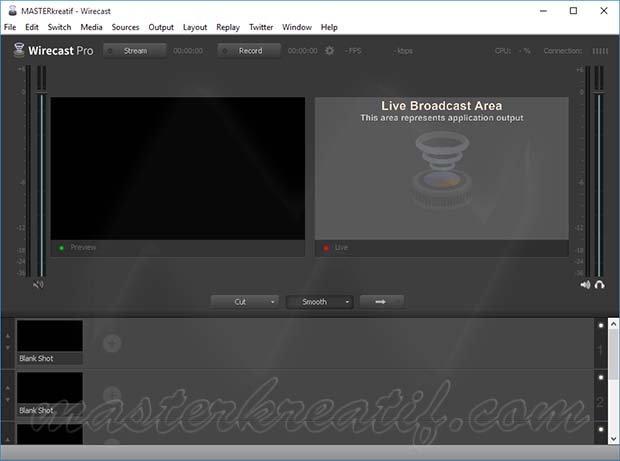Click the red Live indicator dot
620x461 pixels.
pyautogui.click(x=326, y=248)
